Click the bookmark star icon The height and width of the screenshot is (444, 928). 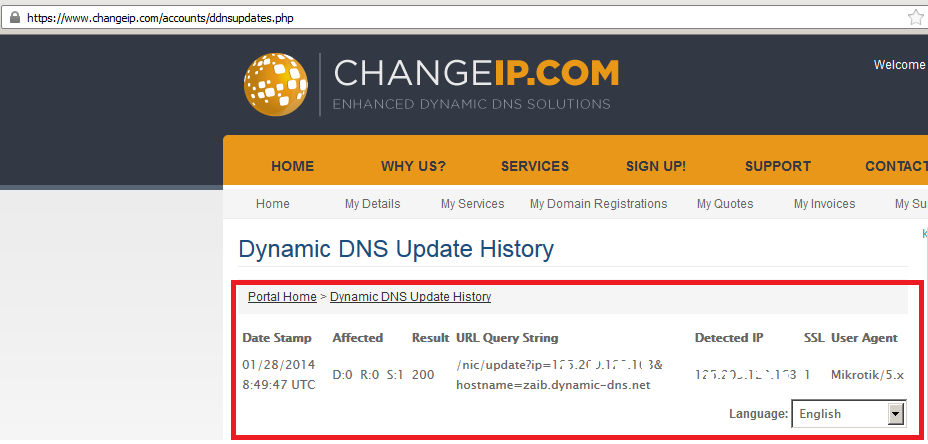[915, 18]
